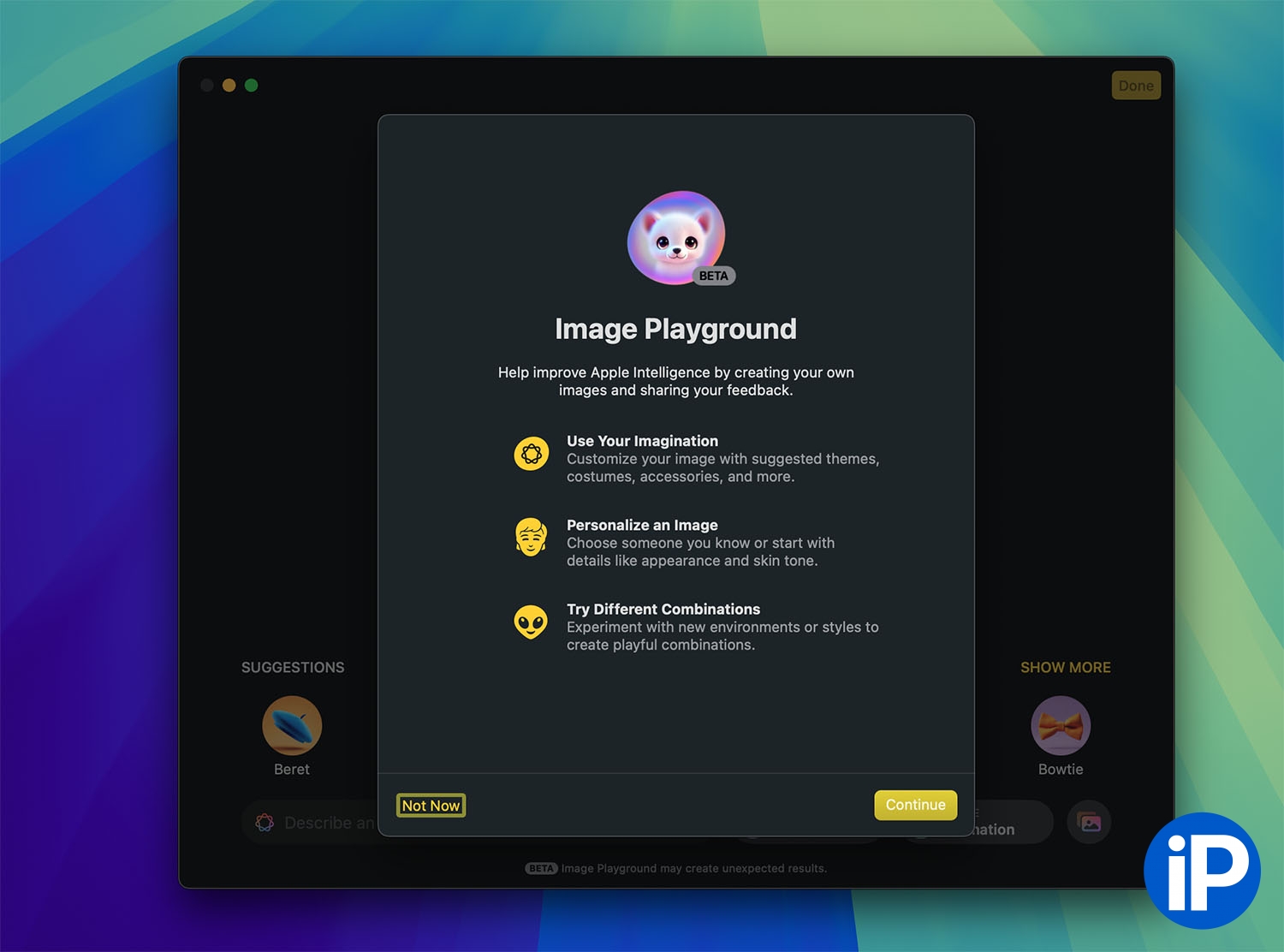The height and width of the screenshot is (952, 1284).
Task: Click the BETA badge on the puppy icon
Action: [713, 276]
